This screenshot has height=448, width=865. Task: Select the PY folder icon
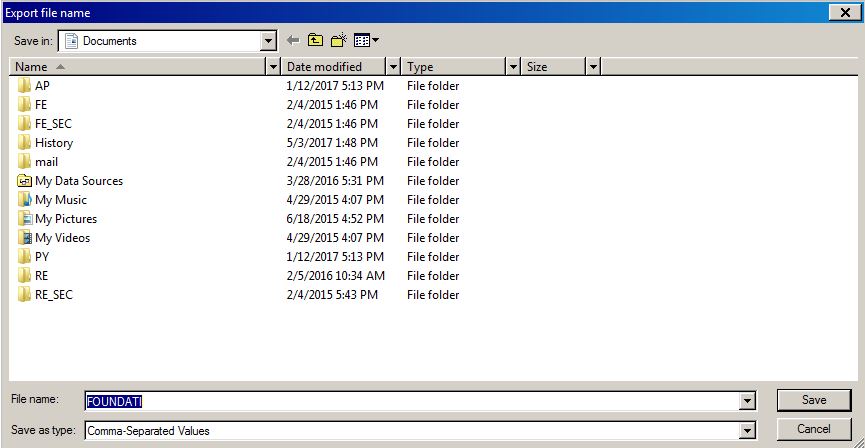coord(24,257)
